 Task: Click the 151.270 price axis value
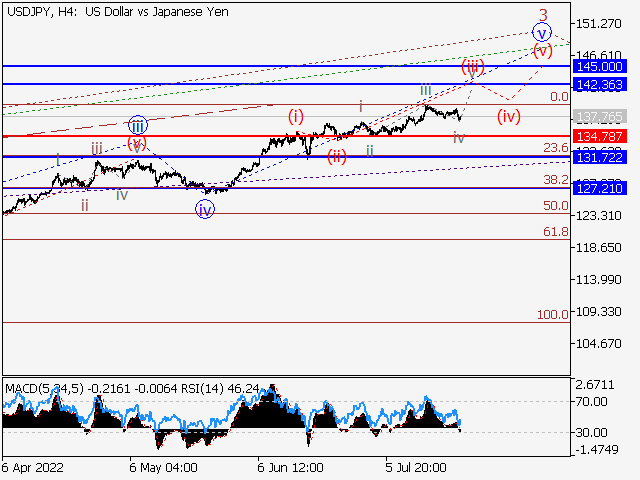point(598,24)
